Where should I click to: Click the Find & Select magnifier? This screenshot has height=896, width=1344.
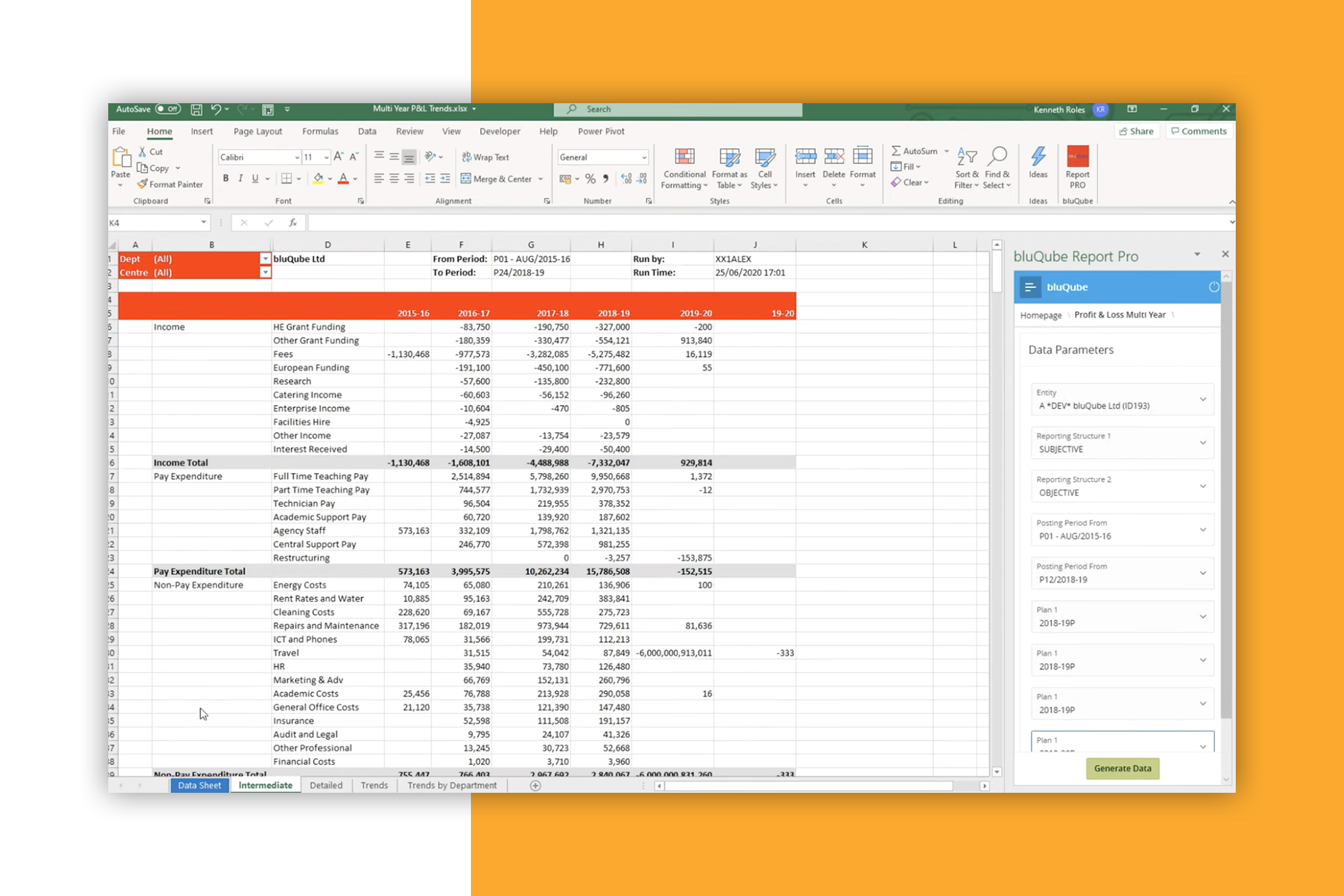pyautogui.click(x=997, y=157)
